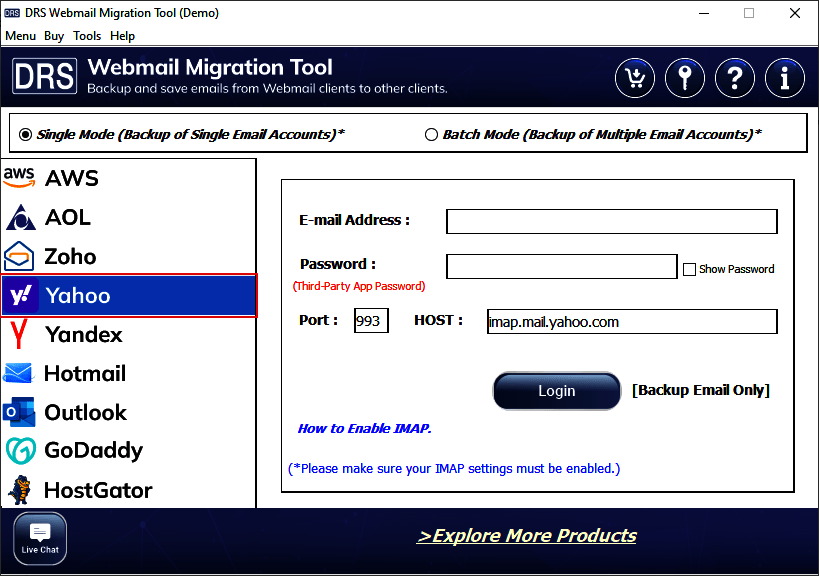Open the key activation icon
The height and width of the screenshot is (576, 819).
point(685,77)
